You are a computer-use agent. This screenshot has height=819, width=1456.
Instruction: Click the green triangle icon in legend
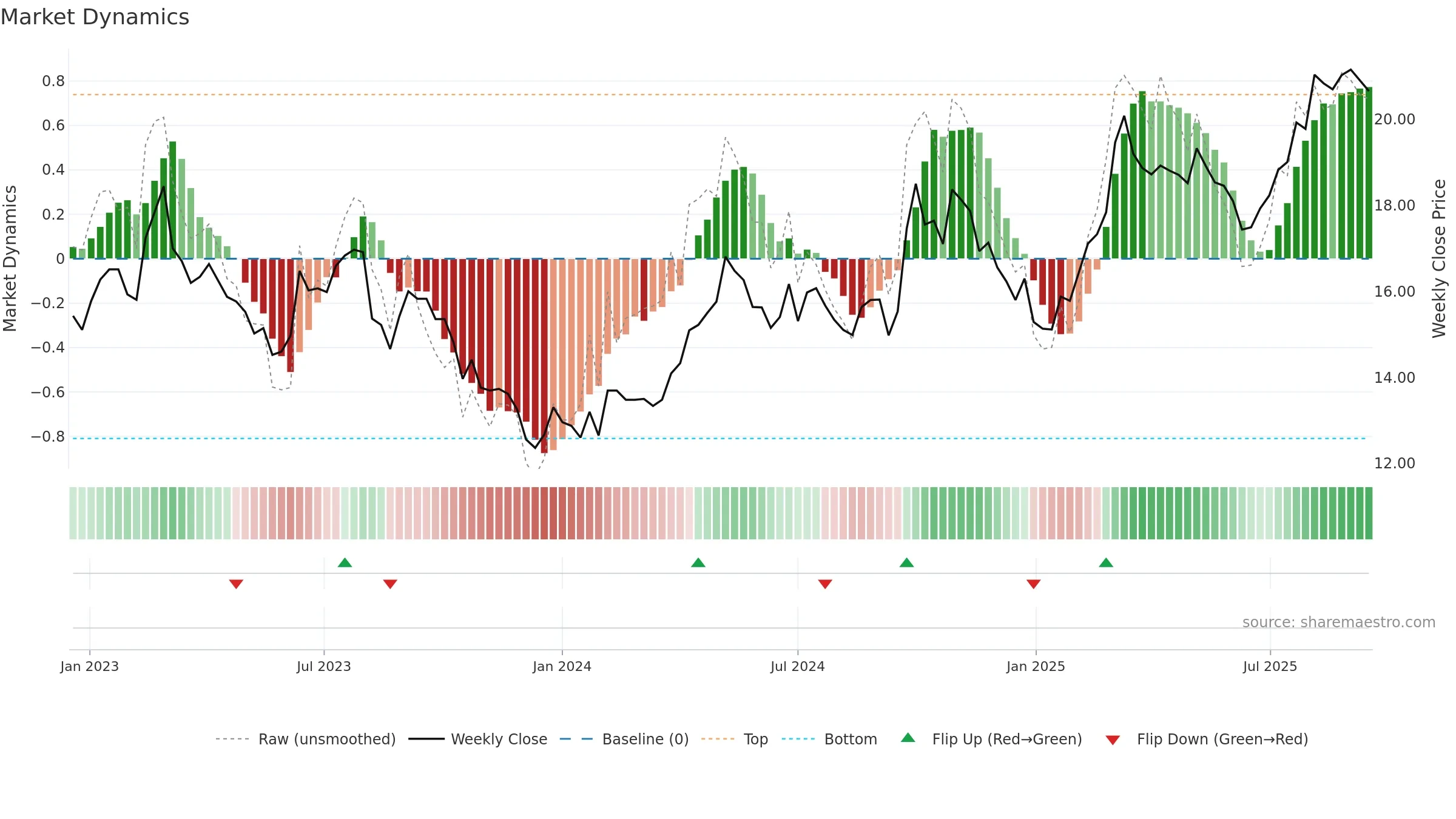click(x=908, y=738)
